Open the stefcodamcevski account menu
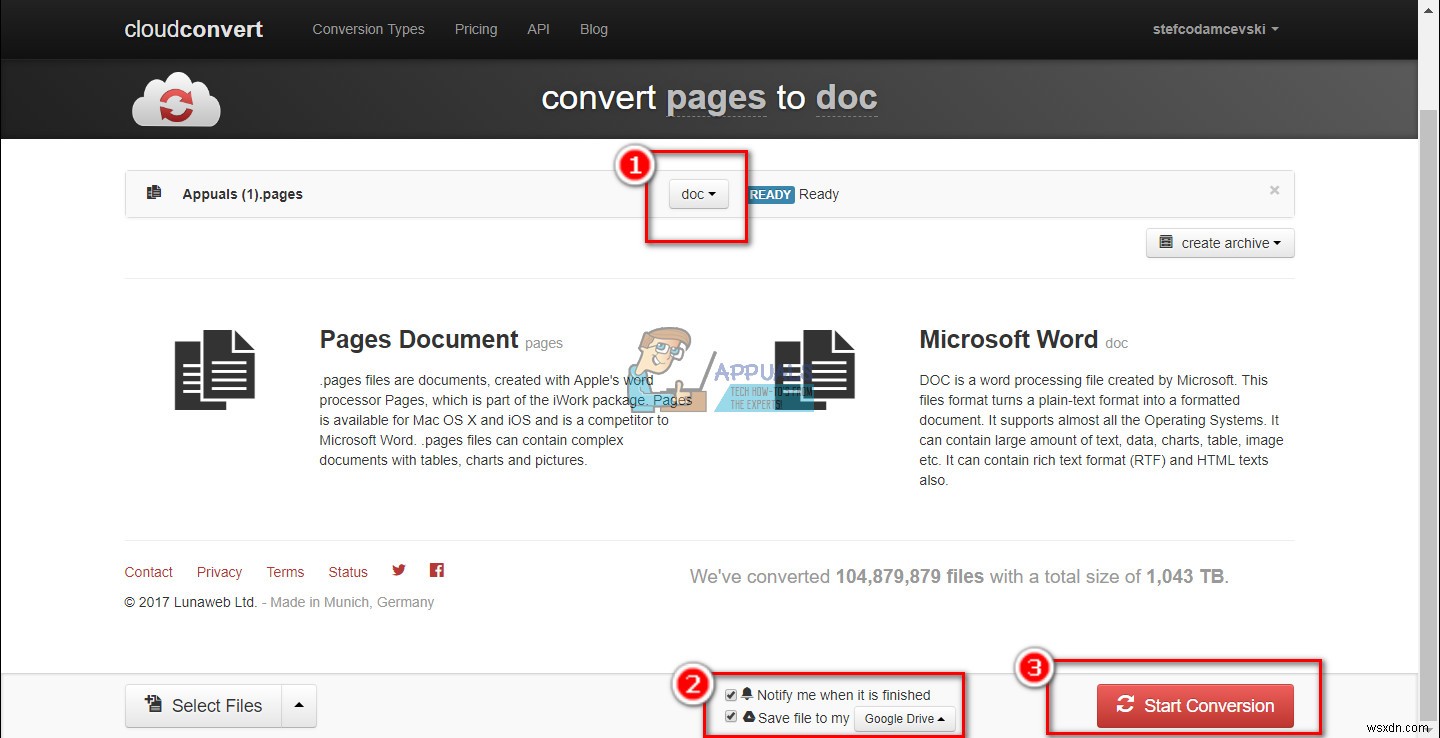This screenshot has height=738, width=1440. coord(1216,29)
